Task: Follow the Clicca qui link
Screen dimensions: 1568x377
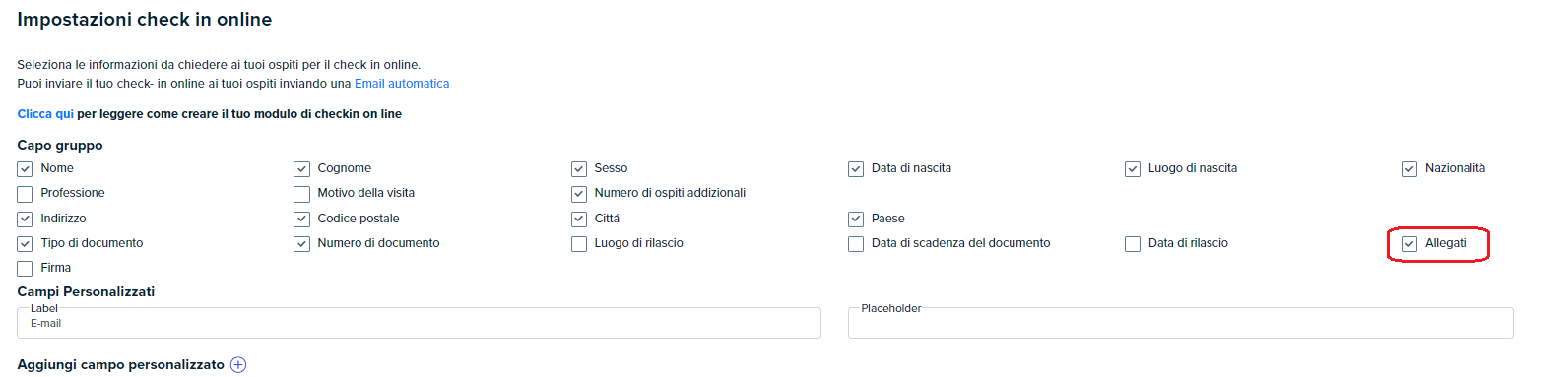Action: tap(45, 114)
